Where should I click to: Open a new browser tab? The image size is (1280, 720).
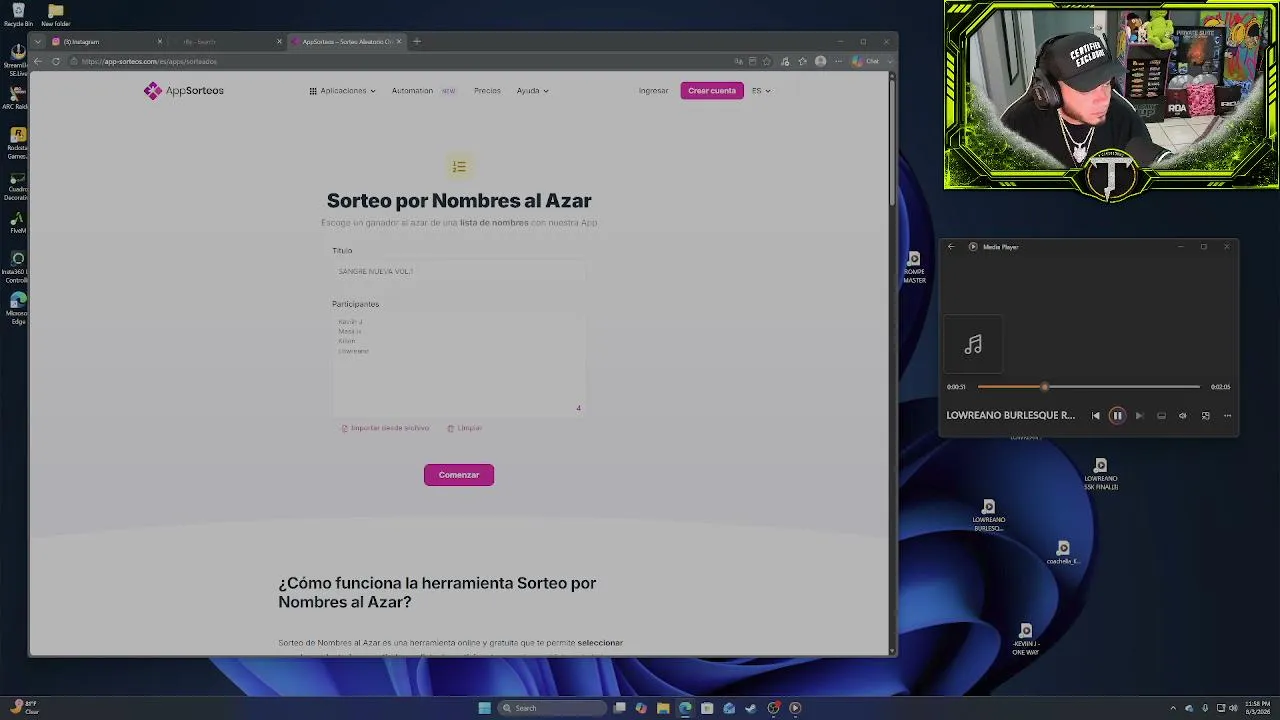(x=417, y=42)
